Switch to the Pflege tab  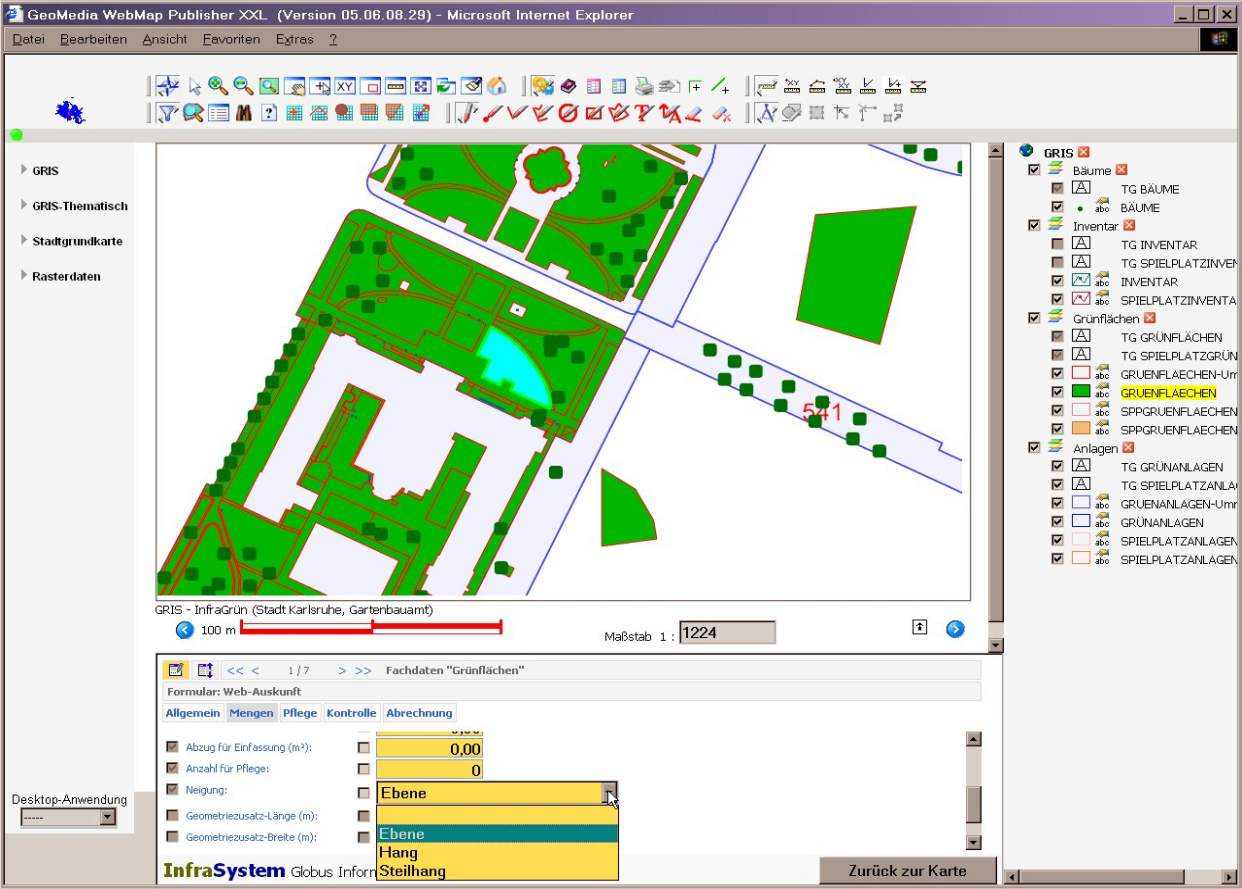[299, 713]
